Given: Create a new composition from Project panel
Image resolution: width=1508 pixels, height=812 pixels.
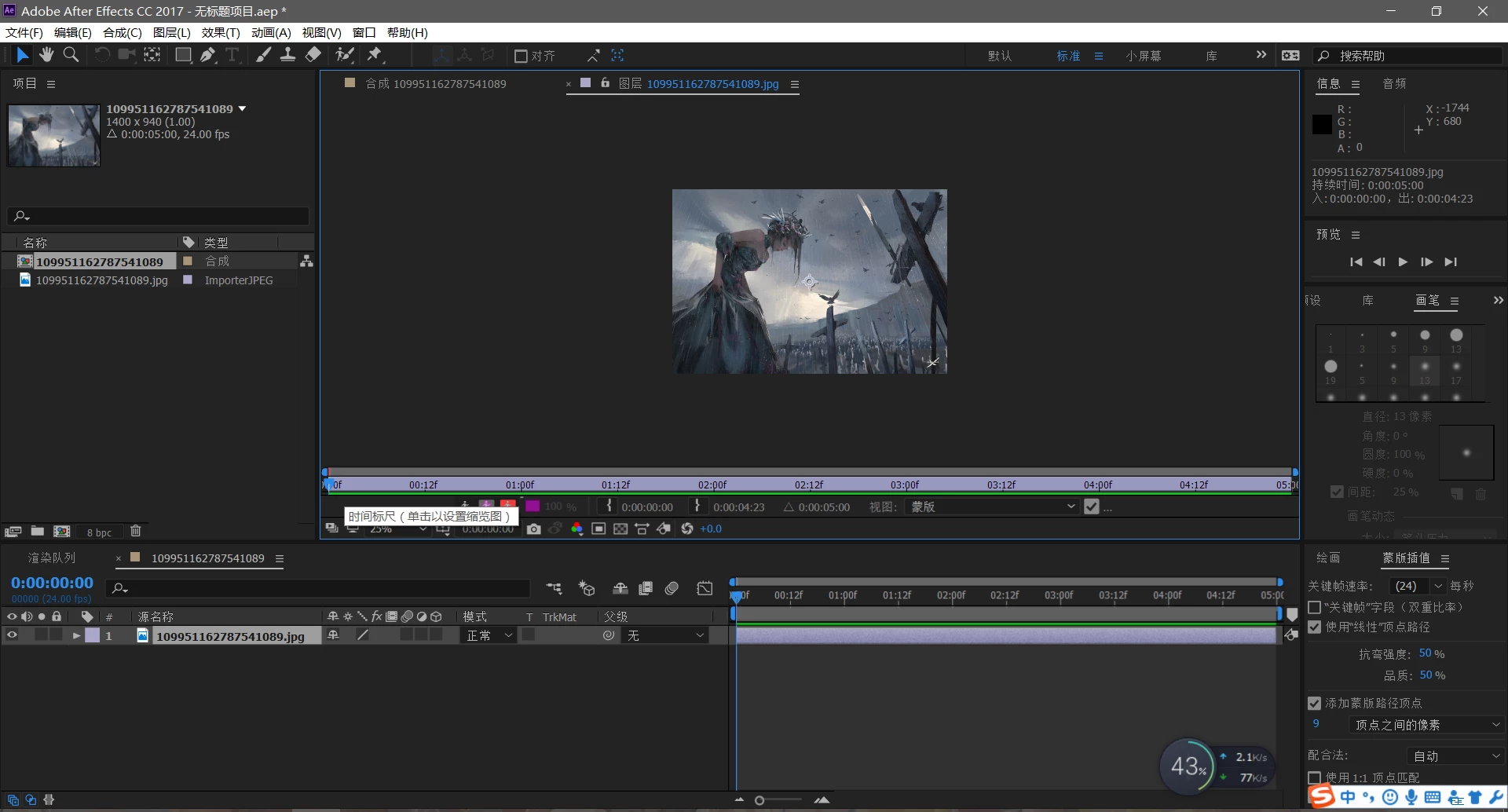Looking at the screenshot, I should pyautogui.click(x=62, y=532).
